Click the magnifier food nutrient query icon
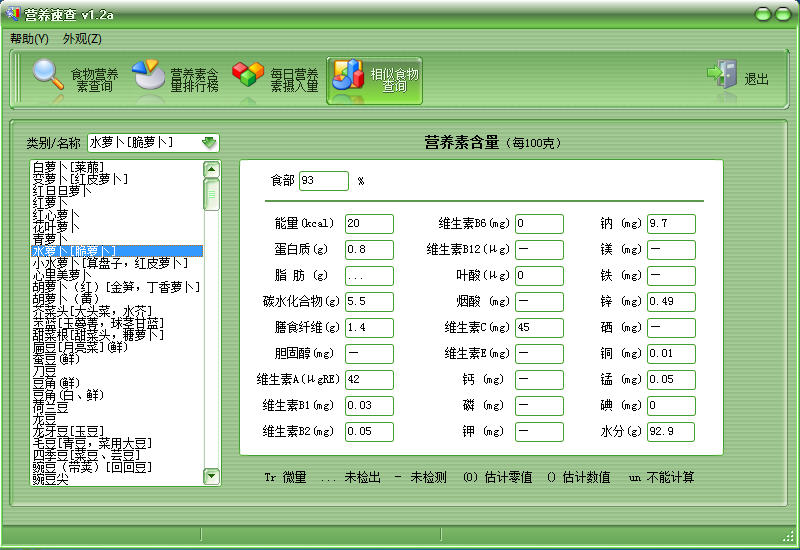Screen dimensions: 800x550 pos(47,75)
